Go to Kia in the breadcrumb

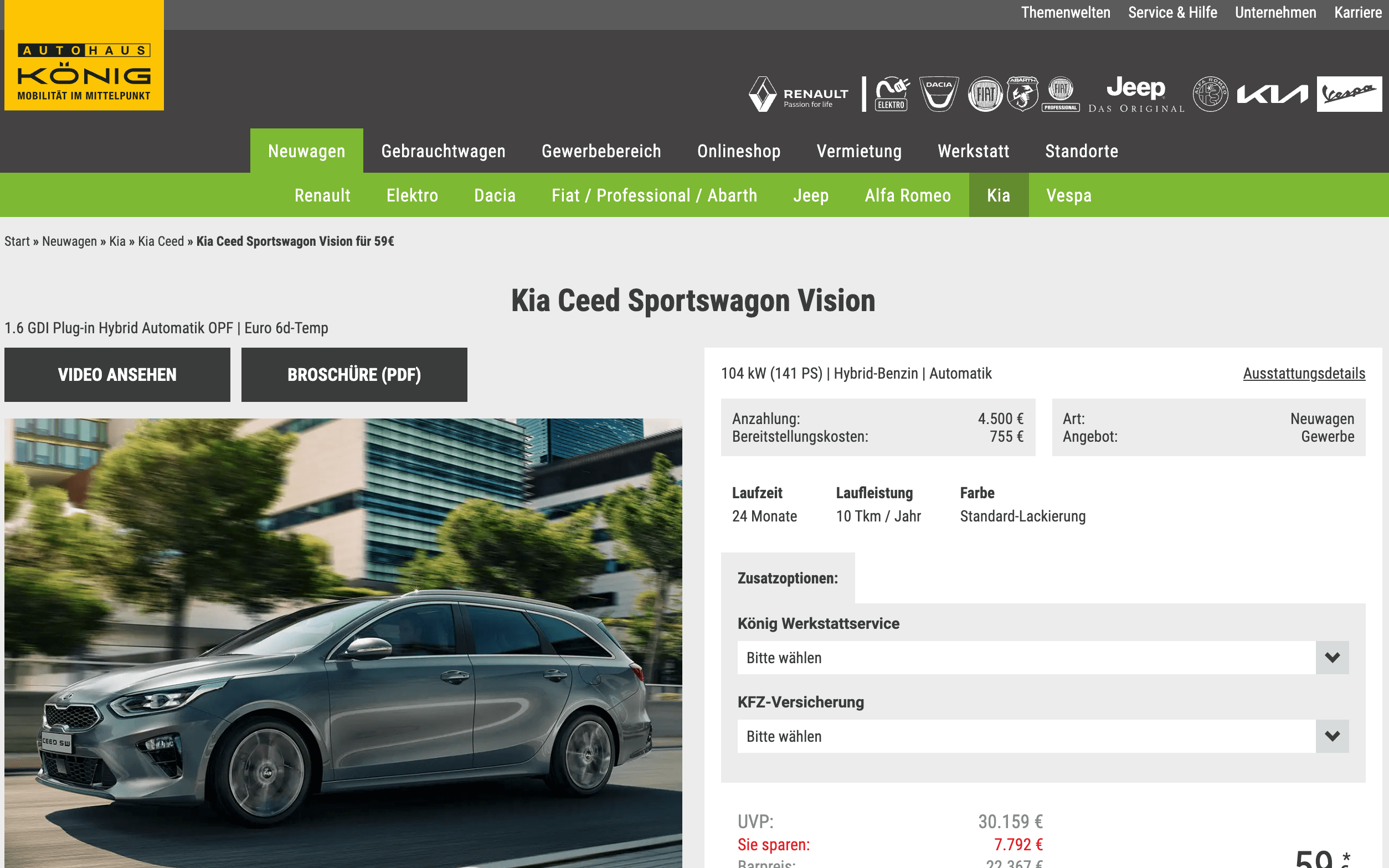tap(117, 241)
